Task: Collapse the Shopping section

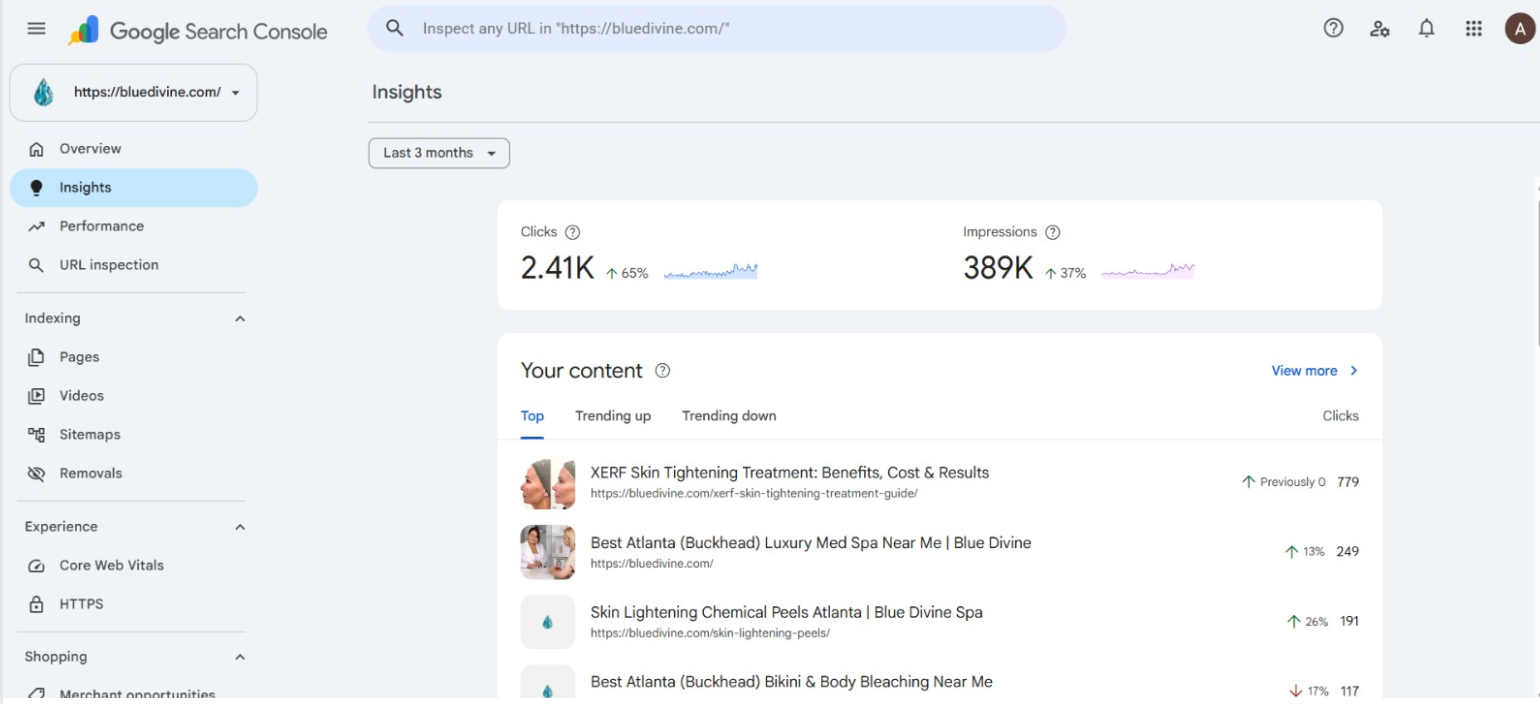Action: pos(240,657)
